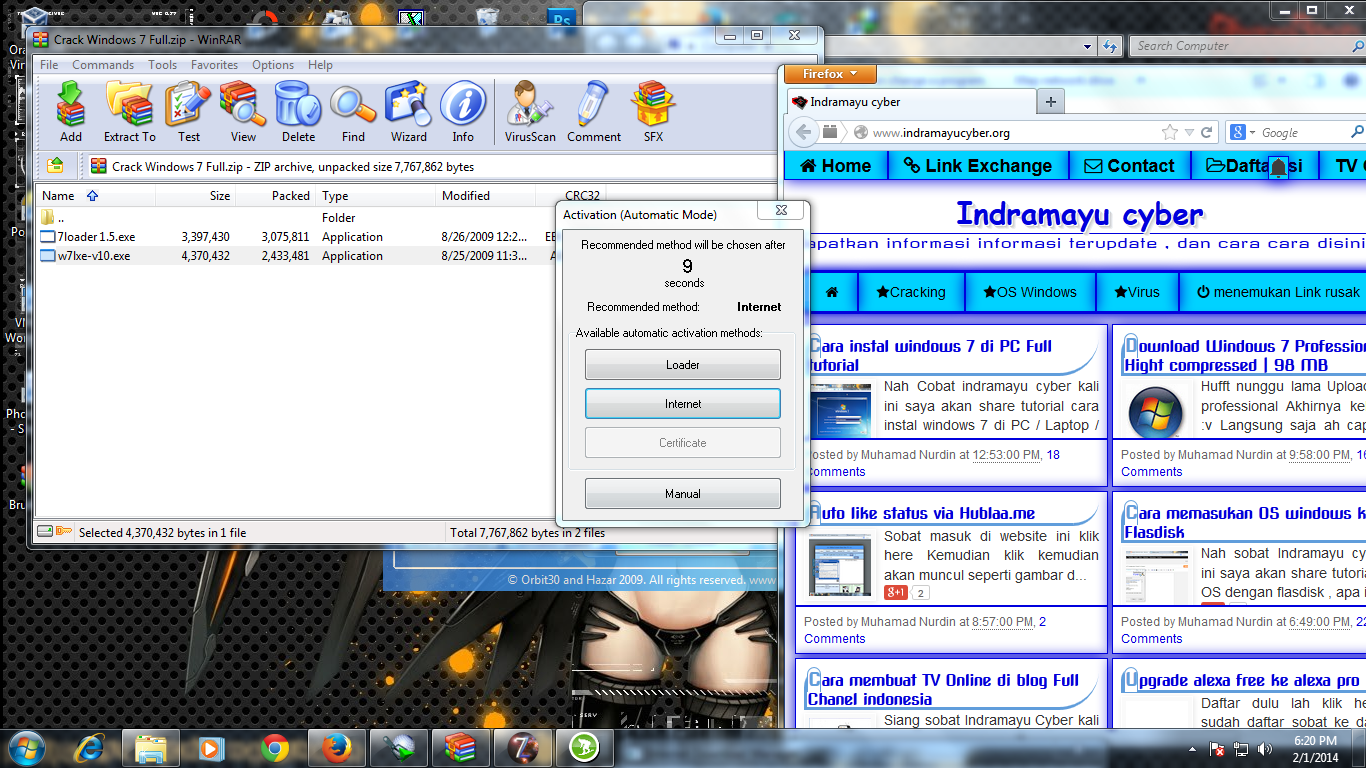Click the Delete recycle-bin icon in WinRAR

[x=298, y=112]
